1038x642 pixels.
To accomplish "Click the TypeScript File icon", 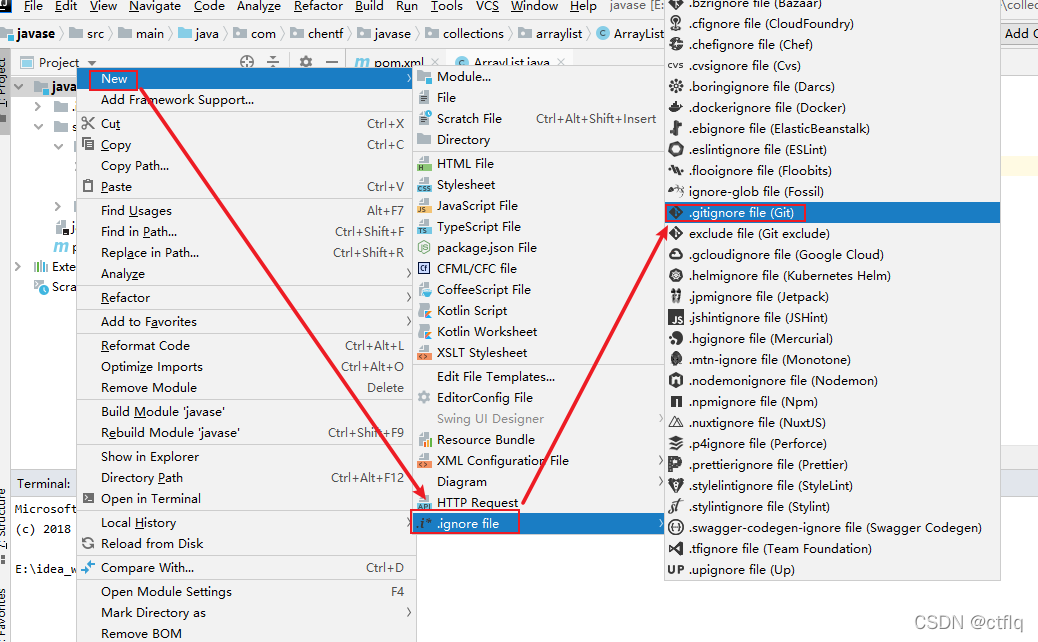I will tap(424, 227).
